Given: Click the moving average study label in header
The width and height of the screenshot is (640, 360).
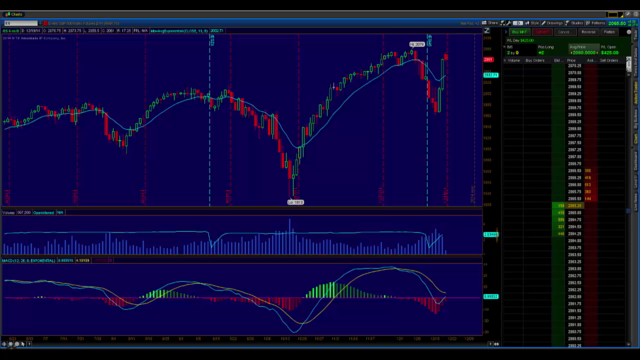Looking at the screenshot, I should [180, 31].
